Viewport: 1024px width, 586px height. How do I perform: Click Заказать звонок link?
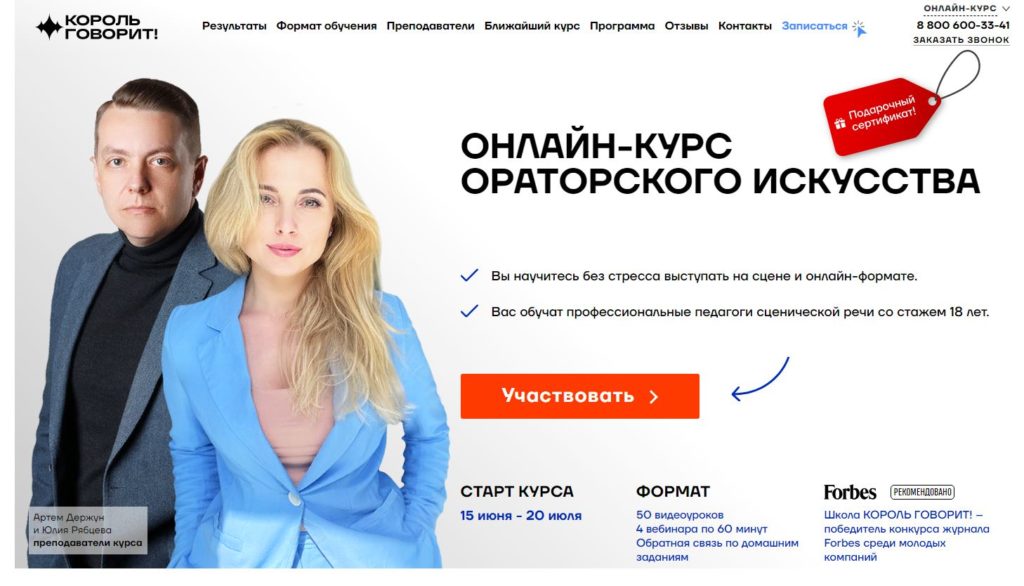point(961,40)
